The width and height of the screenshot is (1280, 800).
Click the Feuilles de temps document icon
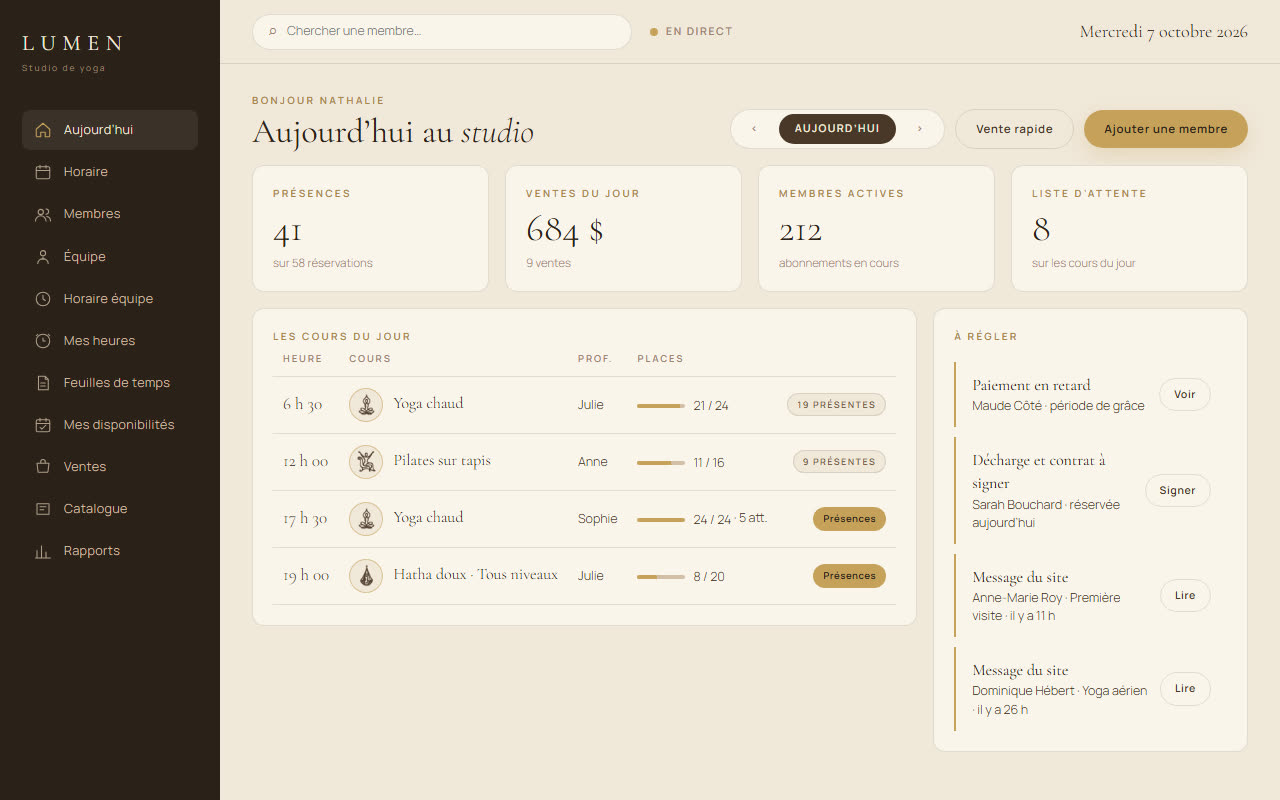tap(42, 383)
